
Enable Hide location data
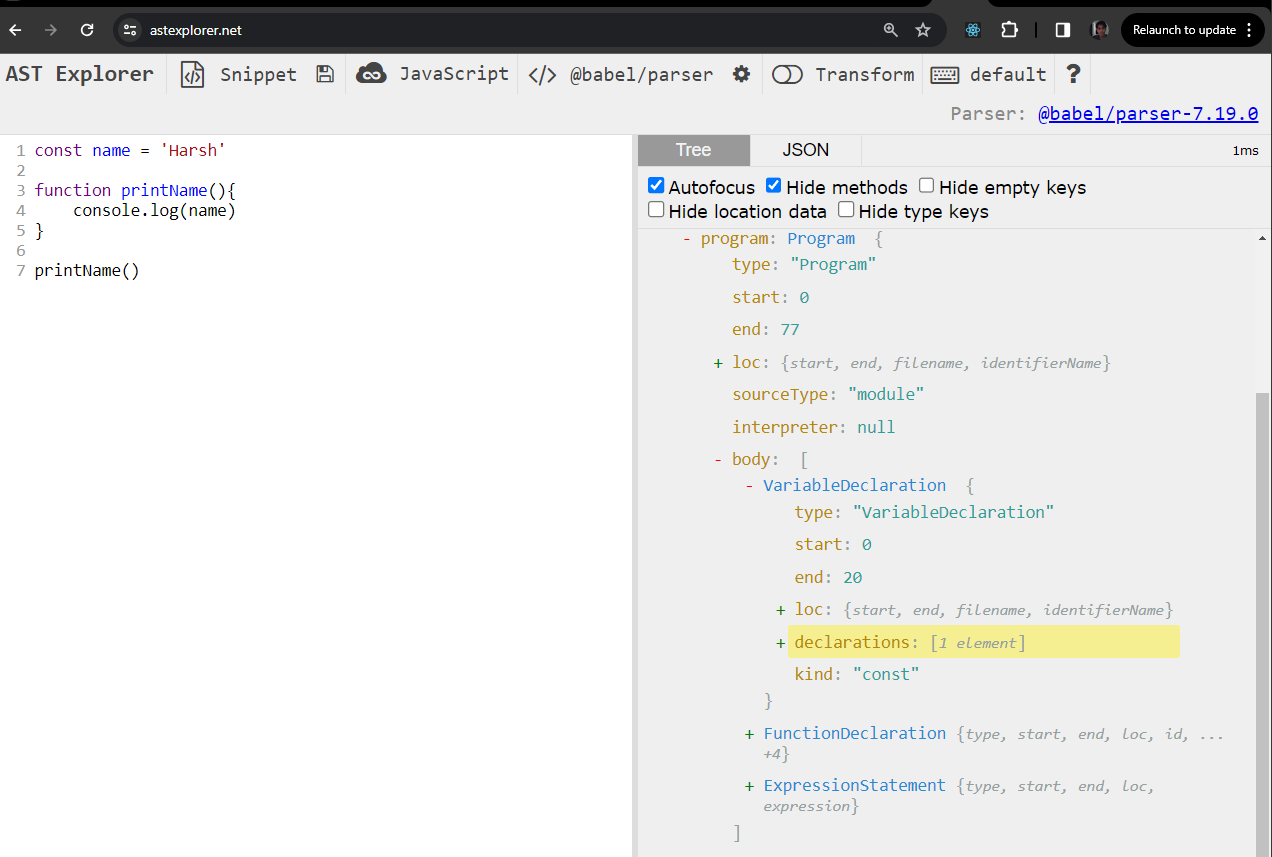click(x=656, y=209)
